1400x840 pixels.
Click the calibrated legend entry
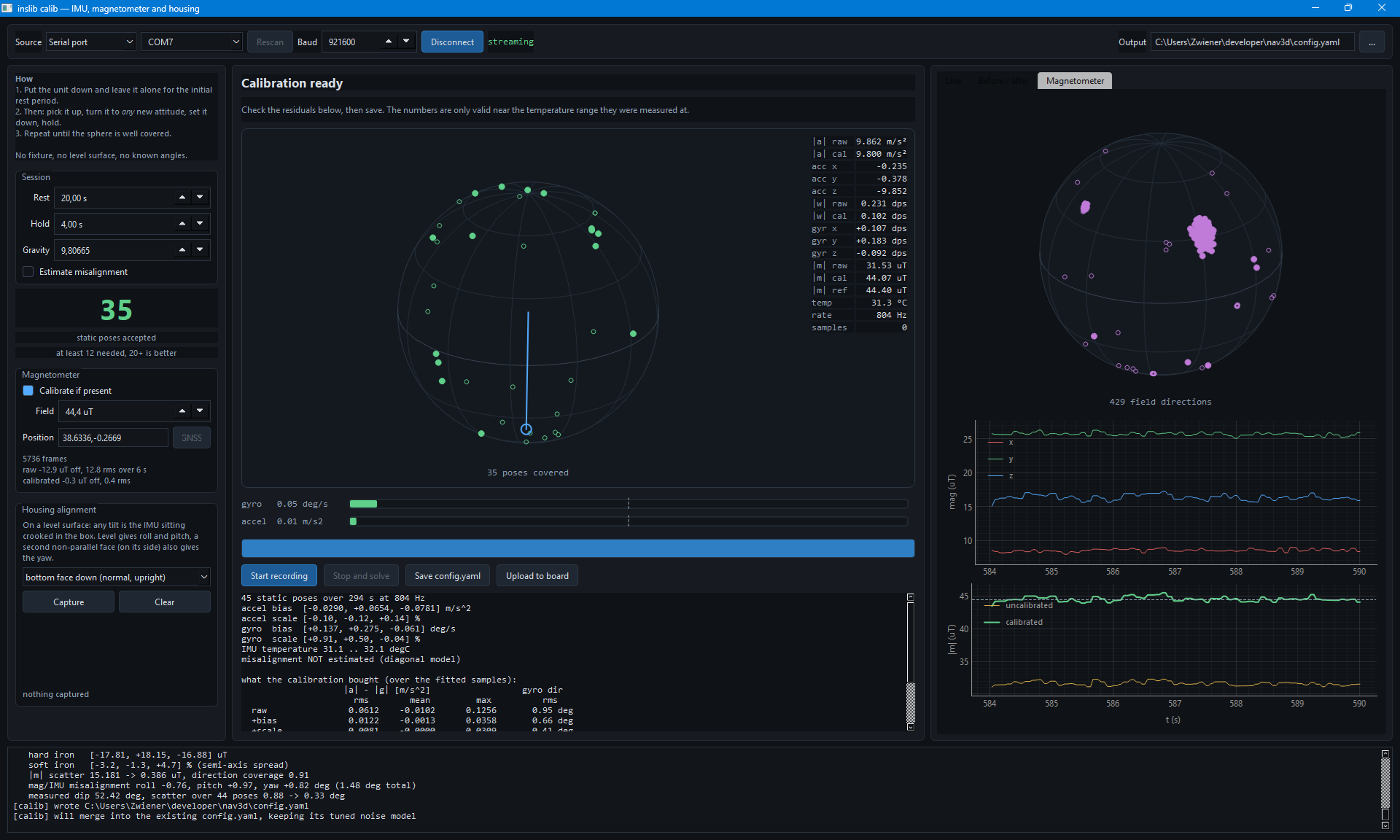(x=1014, y=622)
